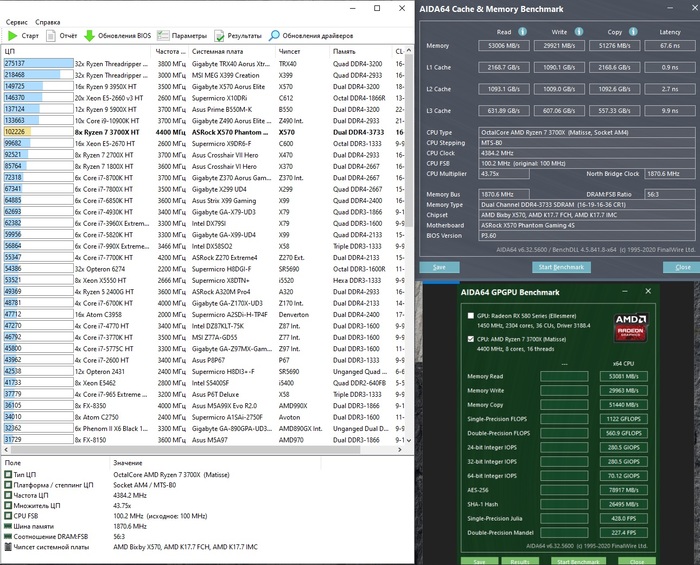Open the Параметры settings toolbar icon
The height and width of the screenshot is (565, 700).
point(163,36)
